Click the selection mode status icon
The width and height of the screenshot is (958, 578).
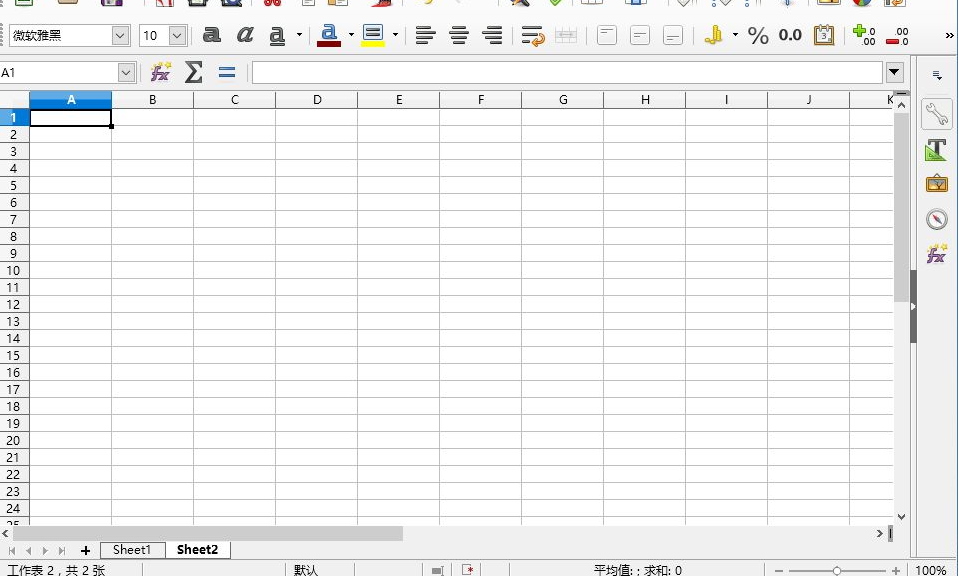[437, 571]
